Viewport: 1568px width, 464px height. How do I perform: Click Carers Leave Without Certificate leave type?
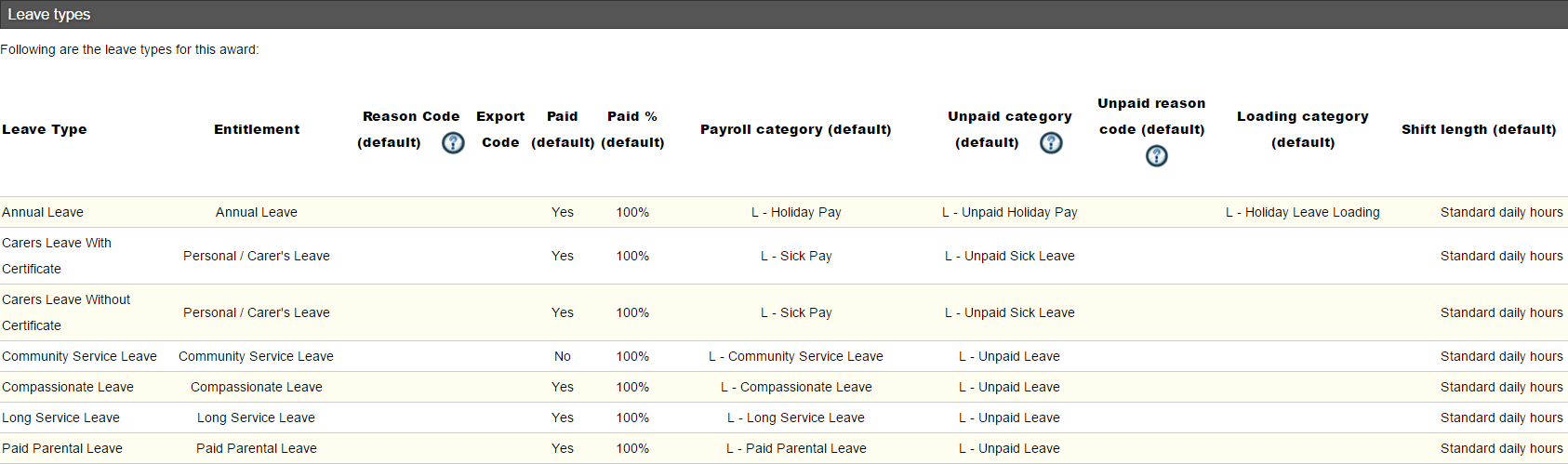click(x=66, y=312)
